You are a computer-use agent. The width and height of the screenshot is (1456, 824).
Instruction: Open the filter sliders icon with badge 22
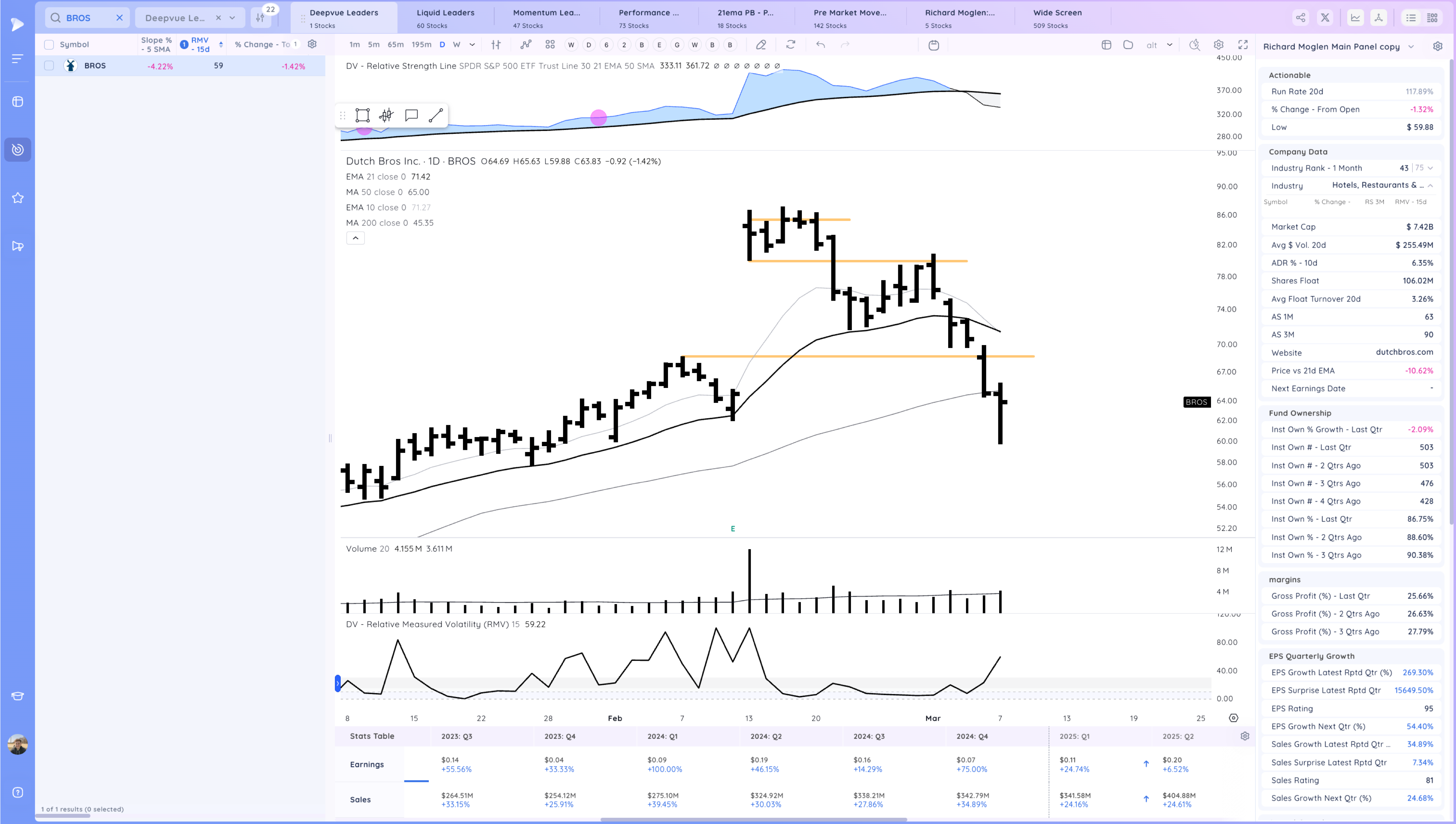coord(260,17)
